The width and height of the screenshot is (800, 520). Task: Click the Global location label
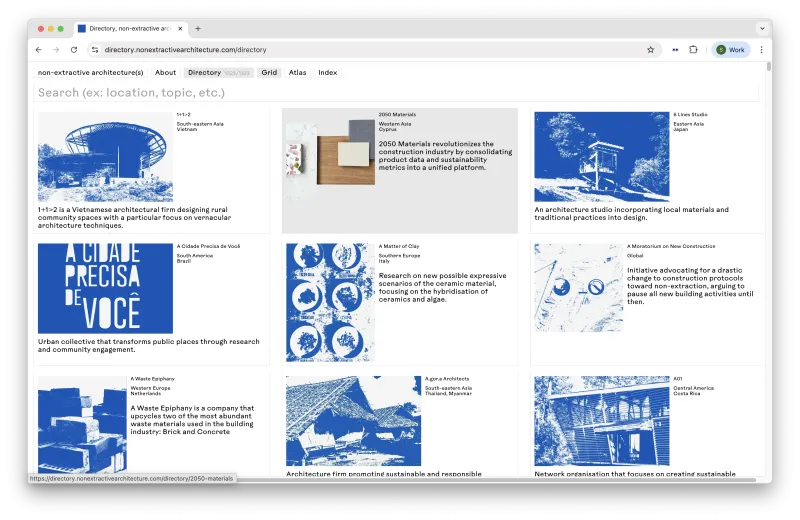(x=635, y=256)
